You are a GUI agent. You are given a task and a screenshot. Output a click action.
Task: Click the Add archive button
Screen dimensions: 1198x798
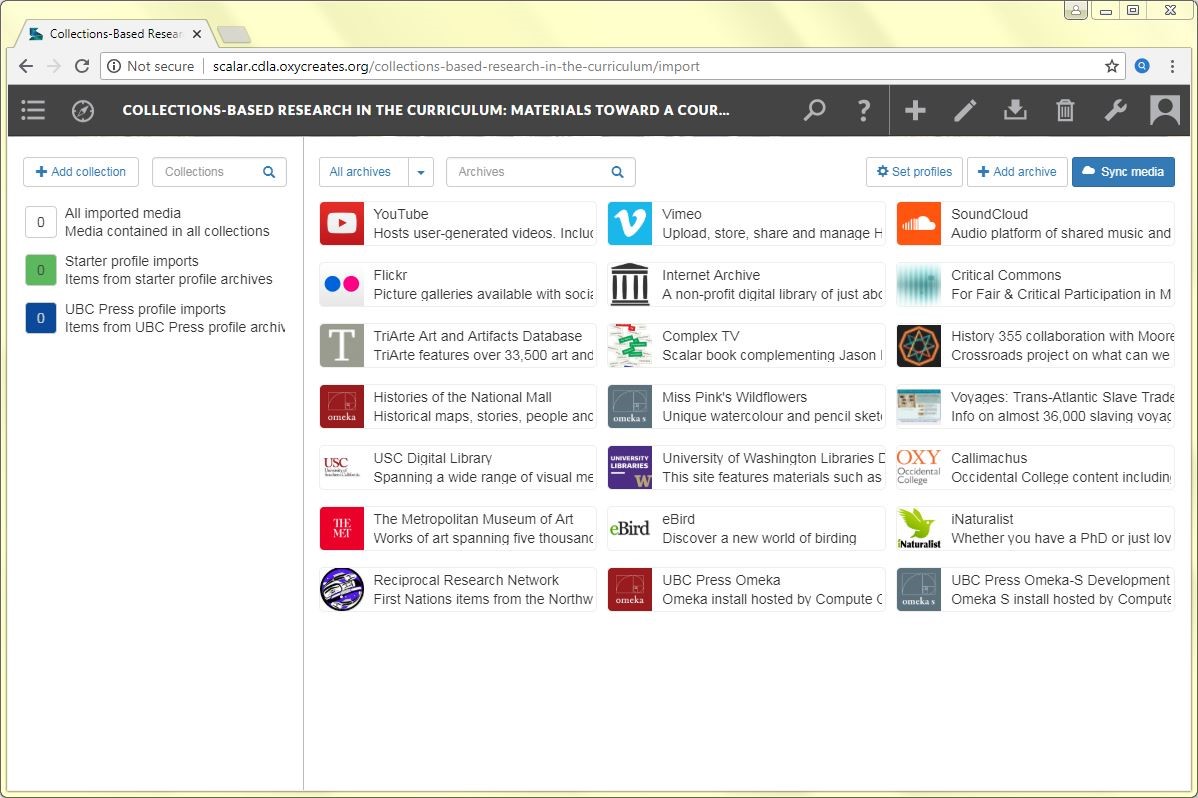(1017, 172)
